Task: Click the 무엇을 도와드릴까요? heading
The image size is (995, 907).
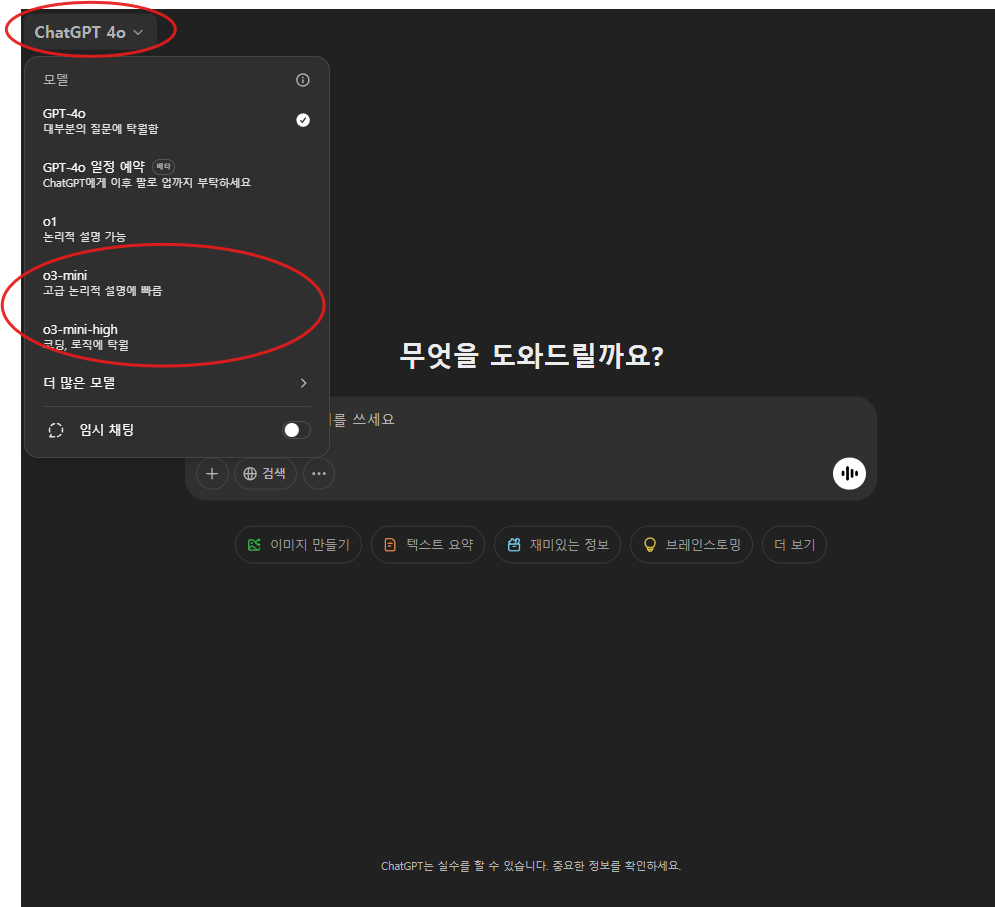Action: (531, 355)
